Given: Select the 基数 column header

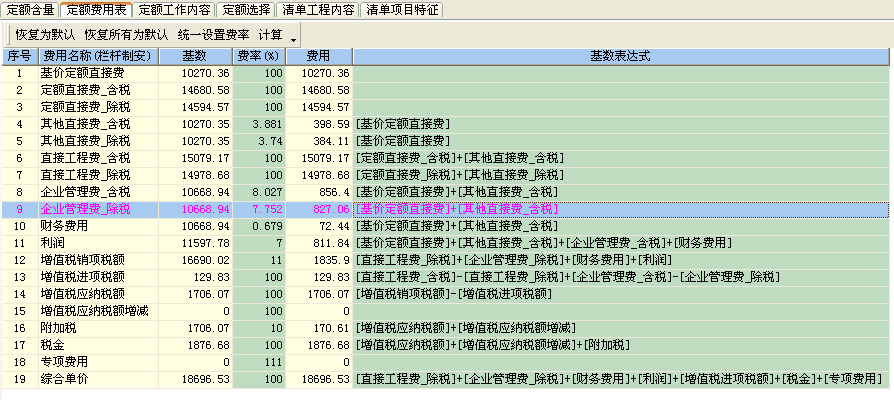Looking at the screenshot, I should (195, 56).
